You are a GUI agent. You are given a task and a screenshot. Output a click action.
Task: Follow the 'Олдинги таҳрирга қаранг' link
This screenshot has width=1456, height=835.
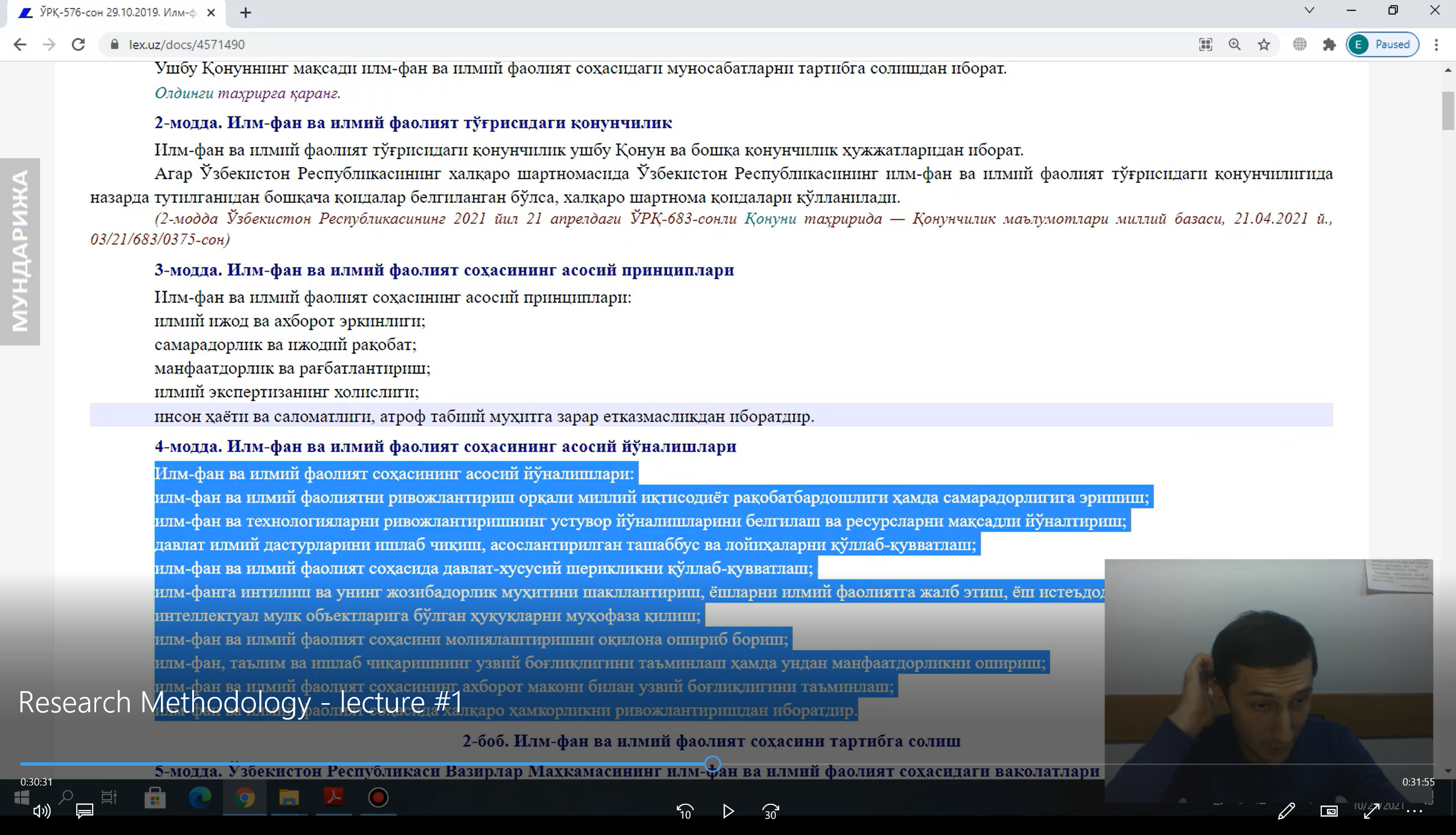point(247,93)
